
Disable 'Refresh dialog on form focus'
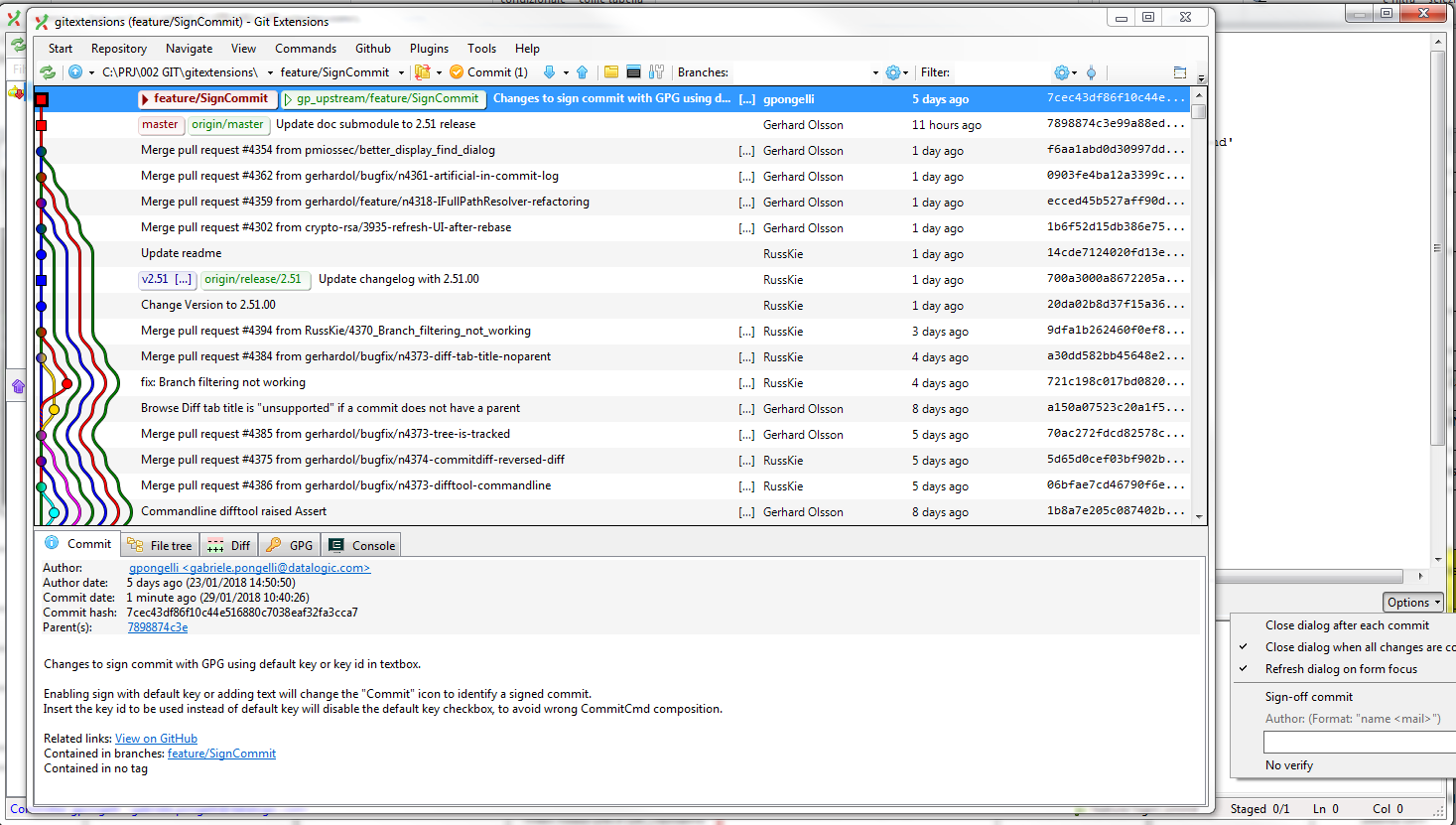(x=1340, y=668)
